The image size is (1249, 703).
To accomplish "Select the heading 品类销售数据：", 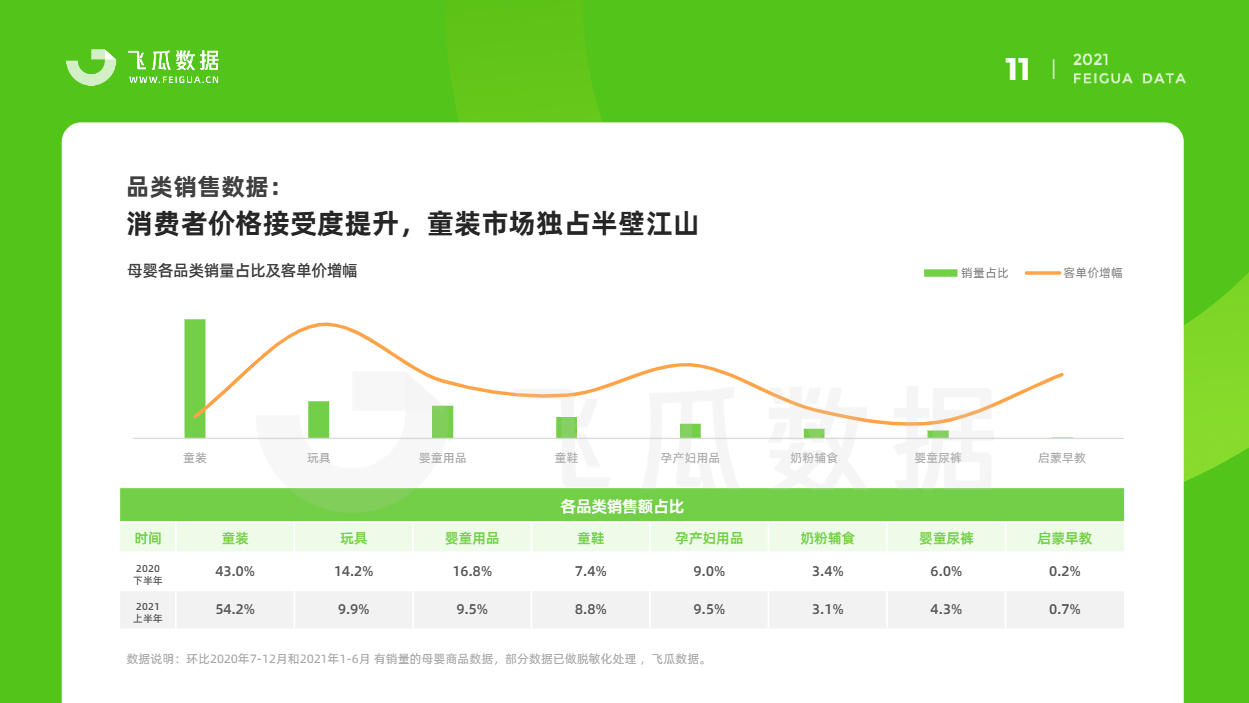I will [x=205, y=187].
